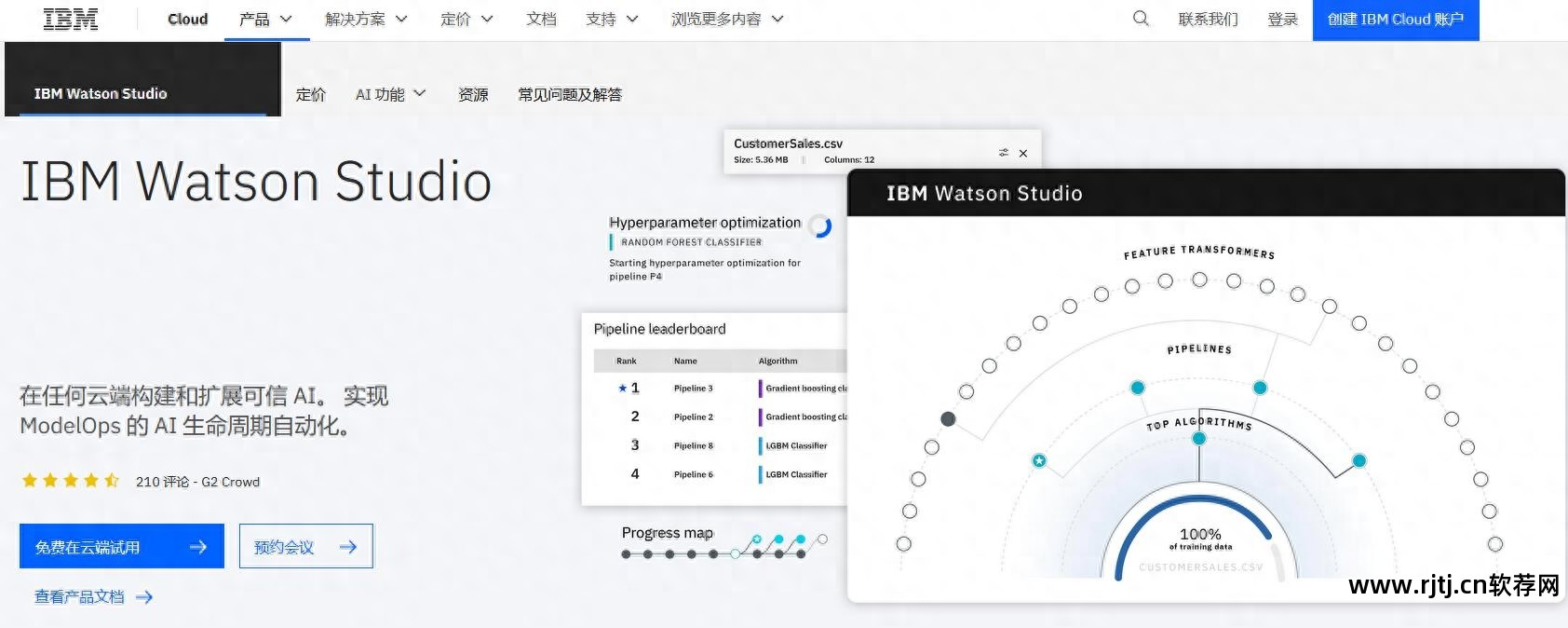Image resolution: width=1568 pixels, height=628 pixels.
Task: Click the 创建 IBM Cloud 账户 button
Action: coord(1396,20)
